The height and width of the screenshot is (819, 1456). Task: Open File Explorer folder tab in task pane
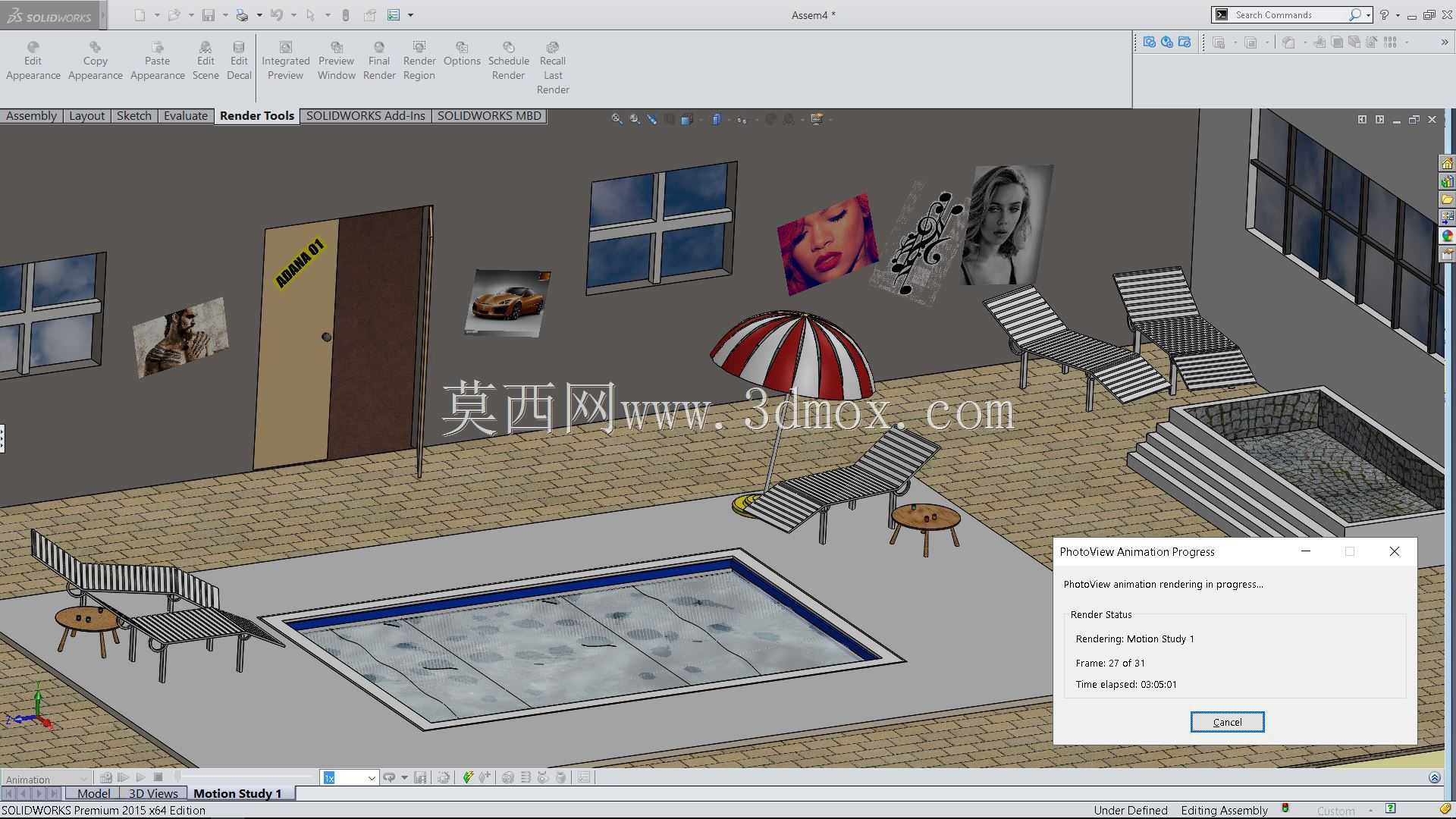coord(1447,199)
